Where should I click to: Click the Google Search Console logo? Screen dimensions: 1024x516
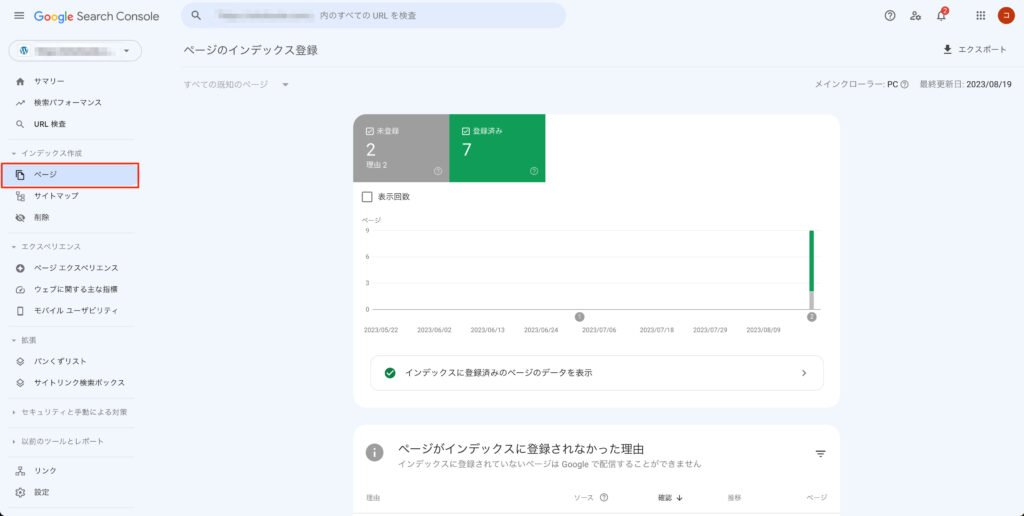pos(97,16)
